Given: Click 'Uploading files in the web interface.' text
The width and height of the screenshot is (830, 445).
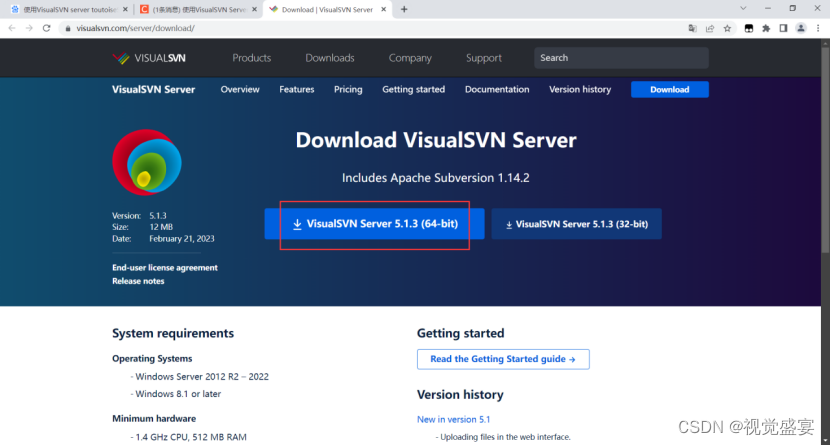Looking at the screenshot, I should (x=505, y=437).
